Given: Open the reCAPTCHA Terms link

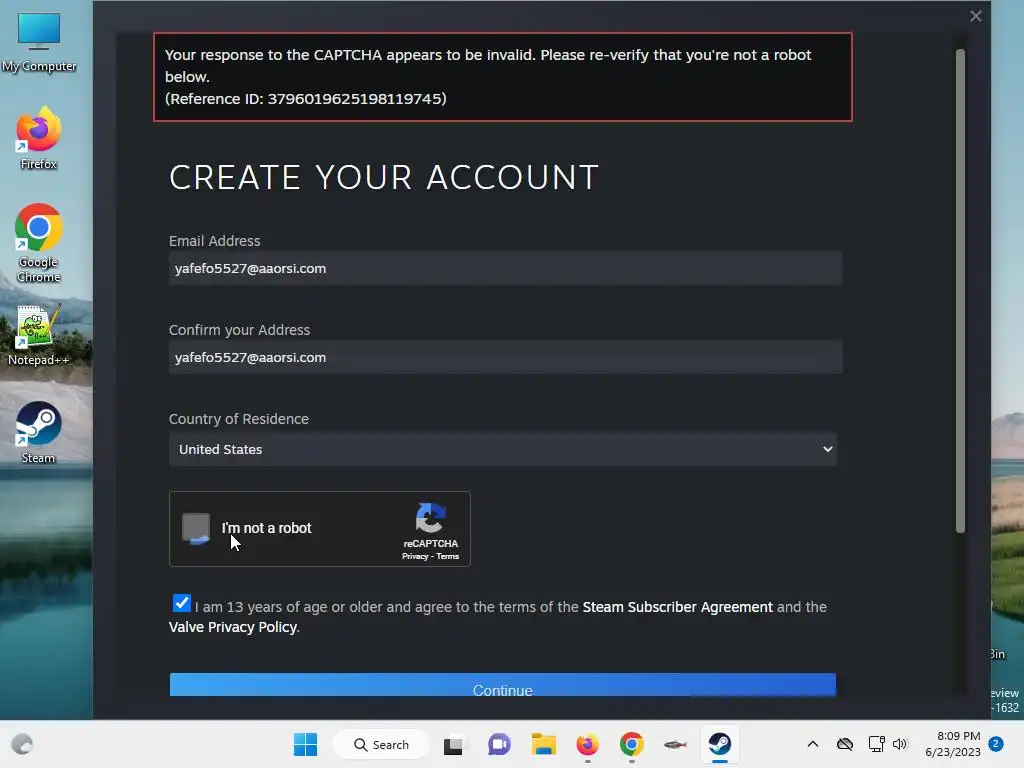Looking at the screenshot, I should pos(447,556).
